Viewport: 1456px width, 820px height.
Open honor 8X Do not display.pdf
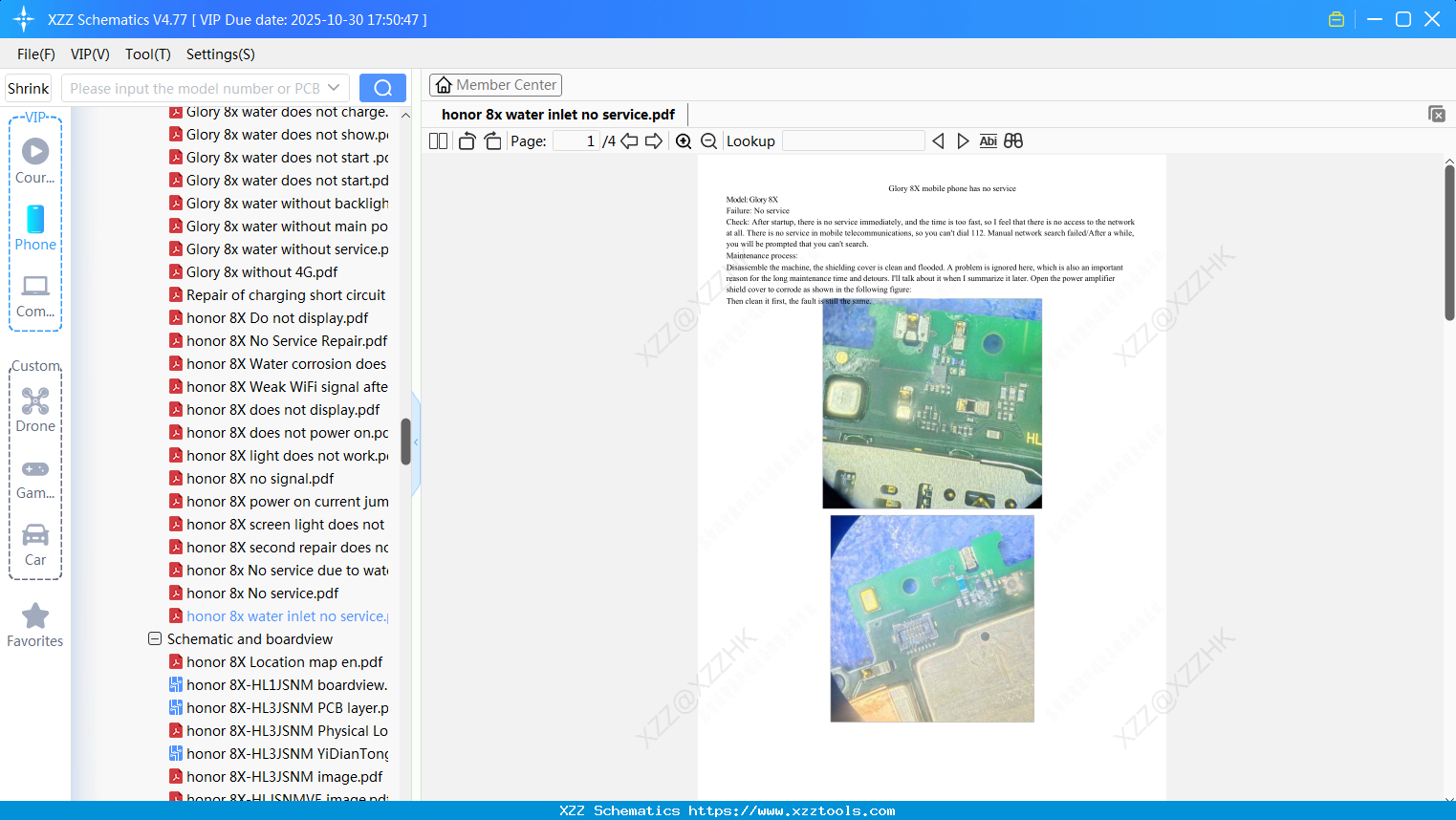pos(269,318)
